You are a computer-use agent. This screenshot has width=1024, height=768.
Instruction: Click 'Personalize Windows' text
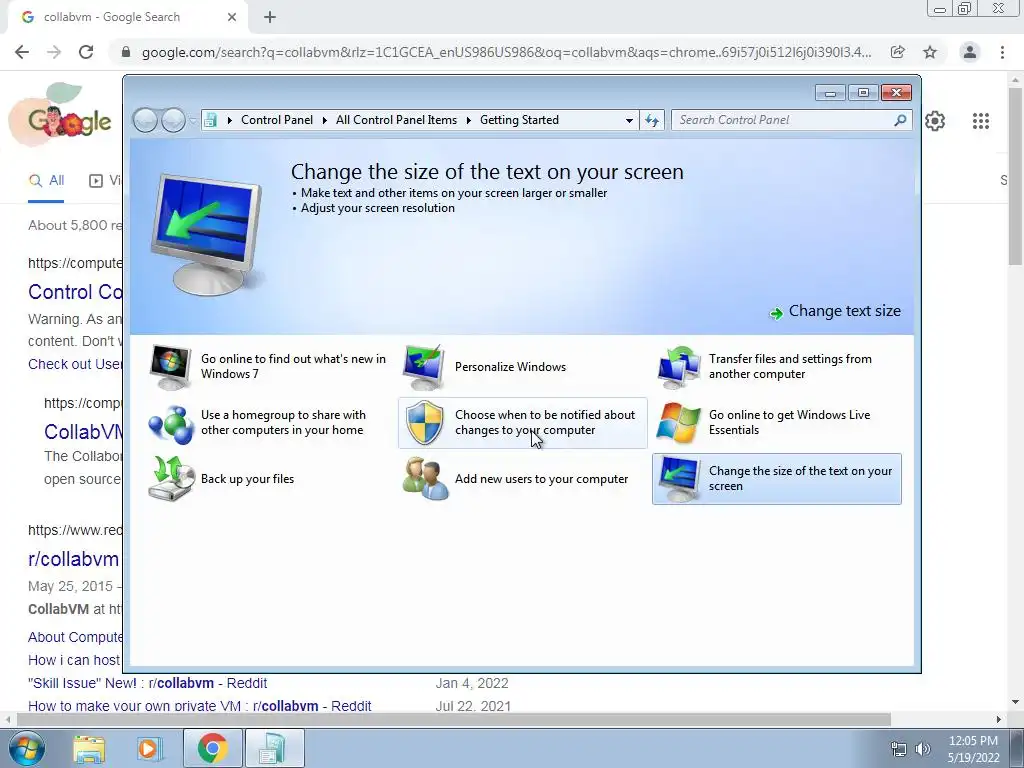[x=511, y=367]
